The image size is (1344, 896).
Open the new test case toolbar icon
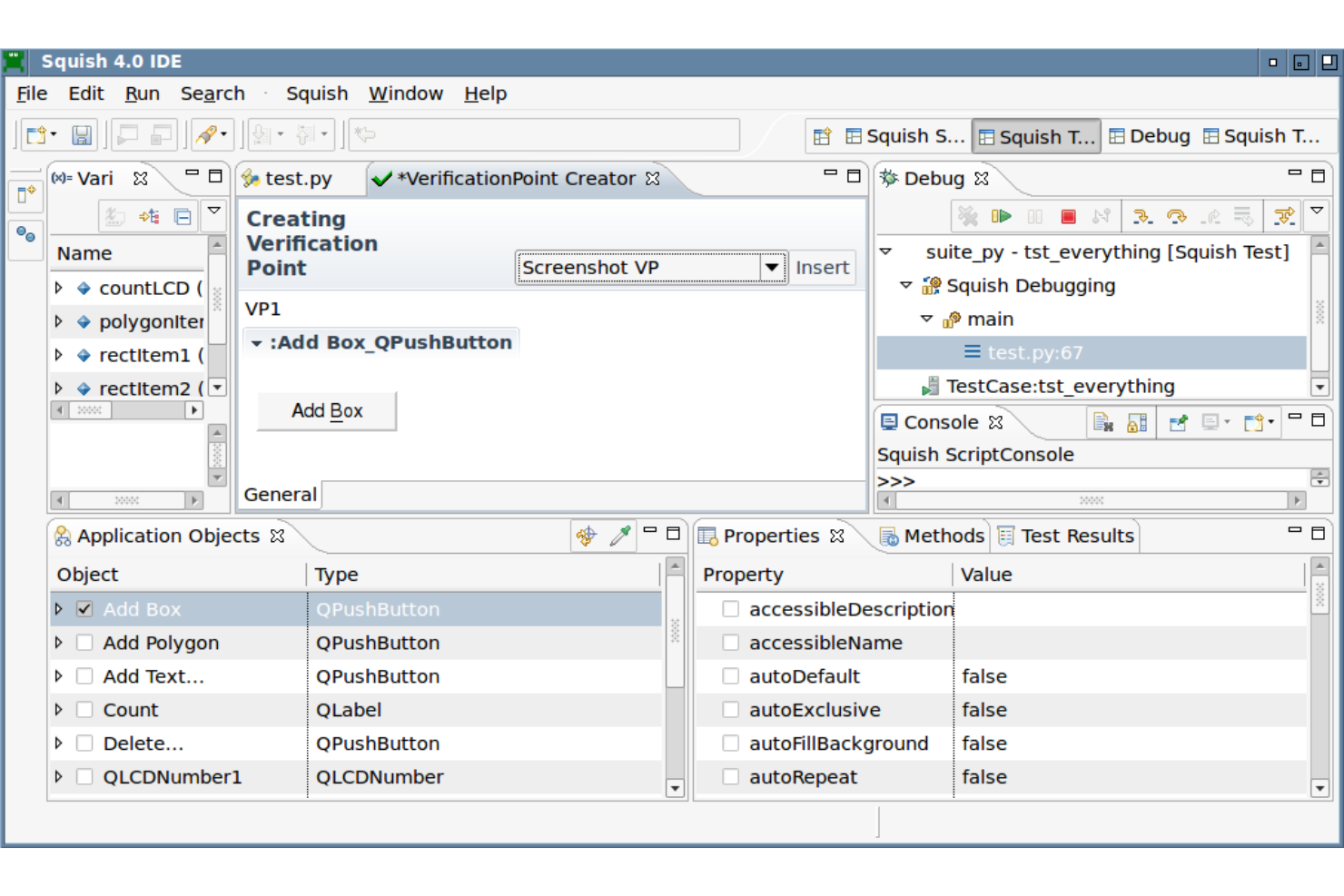coord(36,133)
